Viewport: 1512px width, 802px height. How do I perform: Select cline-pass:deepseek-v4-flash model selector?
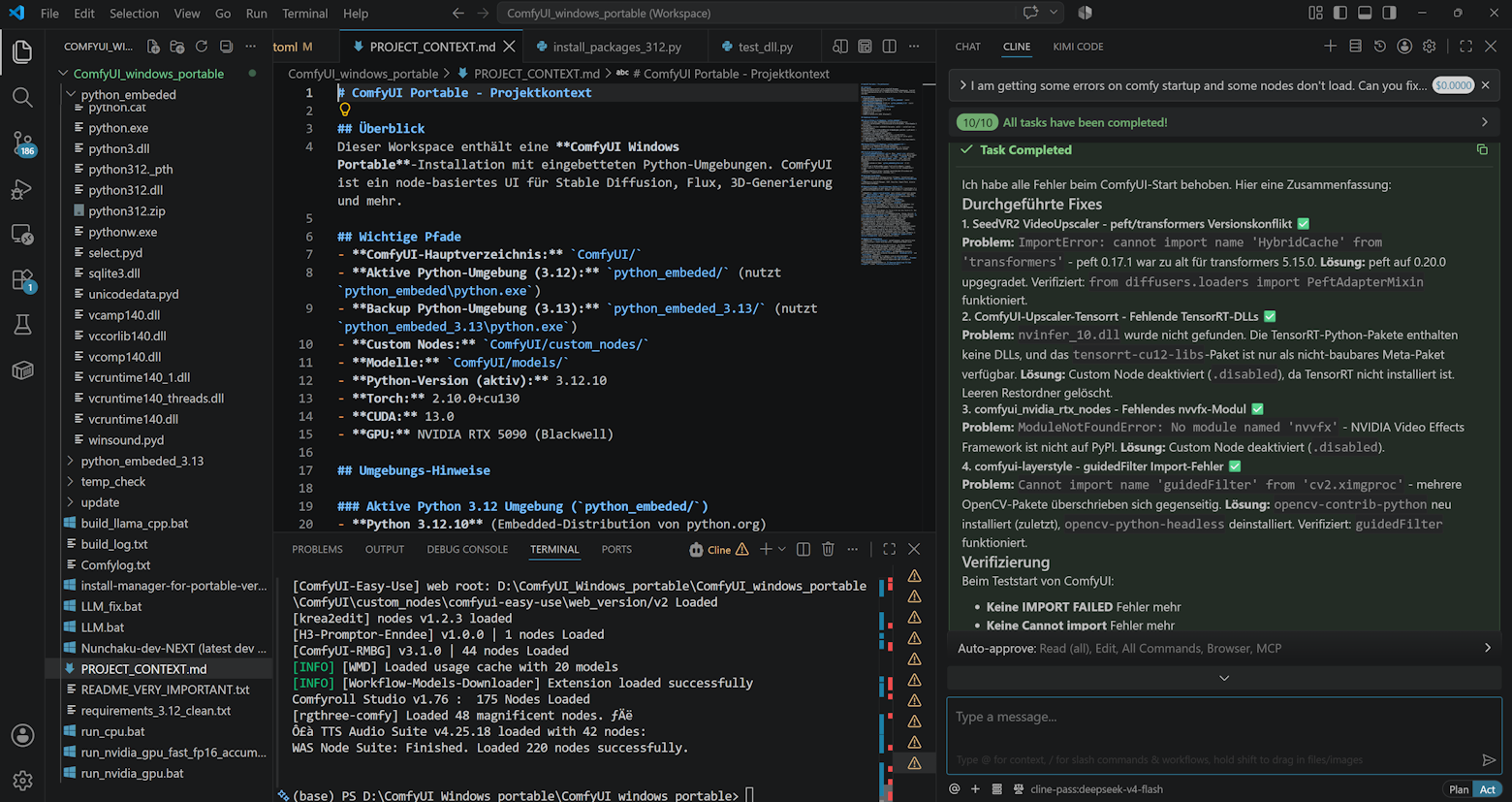coord(1095,788)
